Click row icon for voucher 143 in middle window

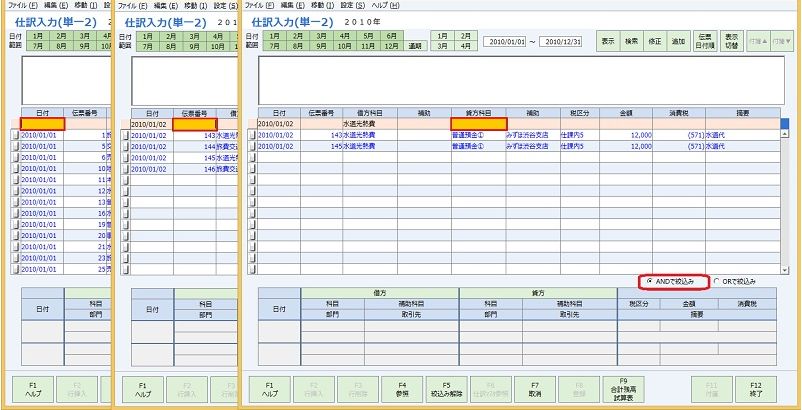[x=126, y=135]
